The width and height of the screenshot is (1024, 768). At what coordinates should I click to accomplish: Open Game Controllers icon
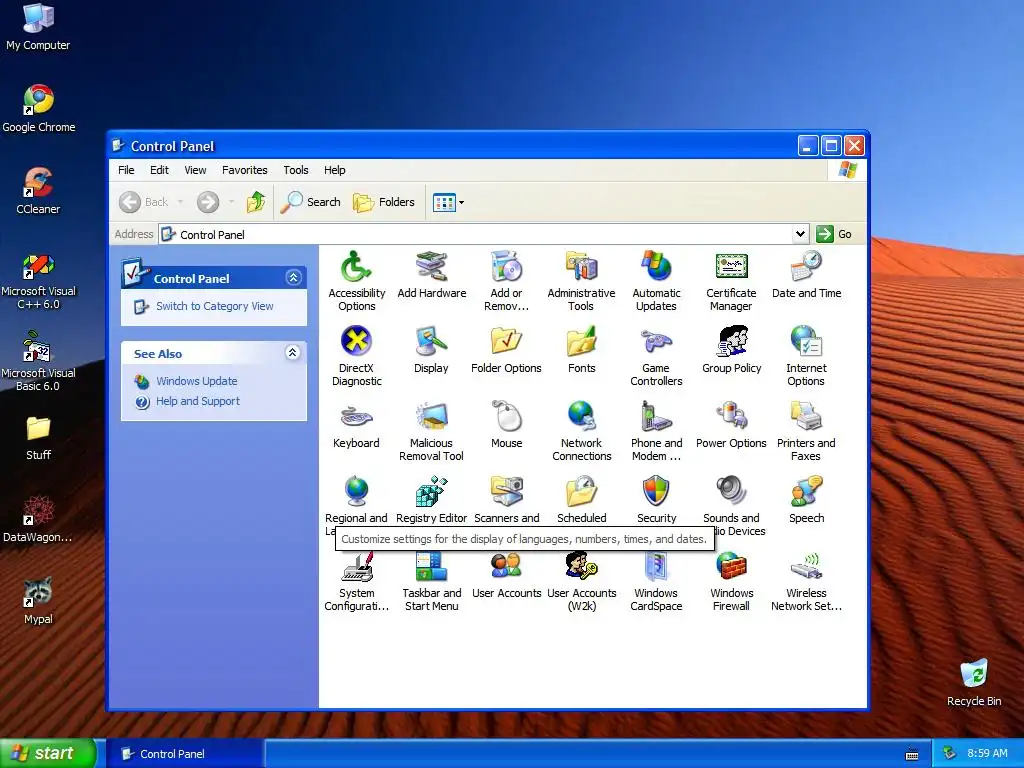(x=656, y=342)
